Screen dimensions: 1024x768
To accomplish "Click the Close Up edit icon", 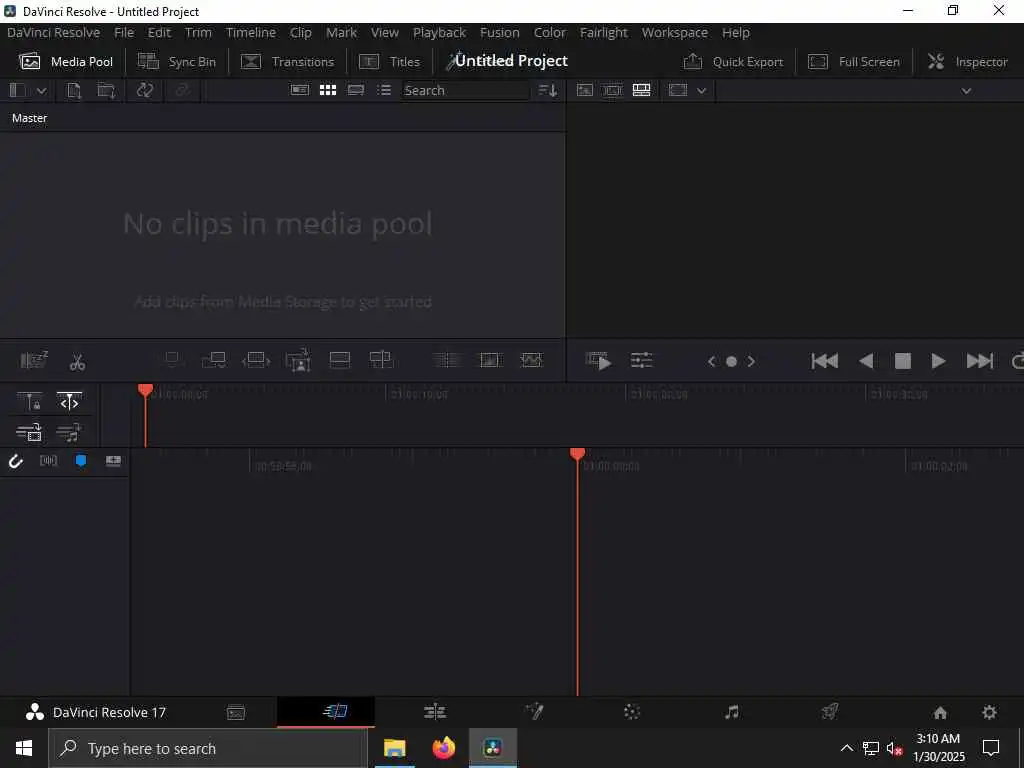I will coord(298,360).
